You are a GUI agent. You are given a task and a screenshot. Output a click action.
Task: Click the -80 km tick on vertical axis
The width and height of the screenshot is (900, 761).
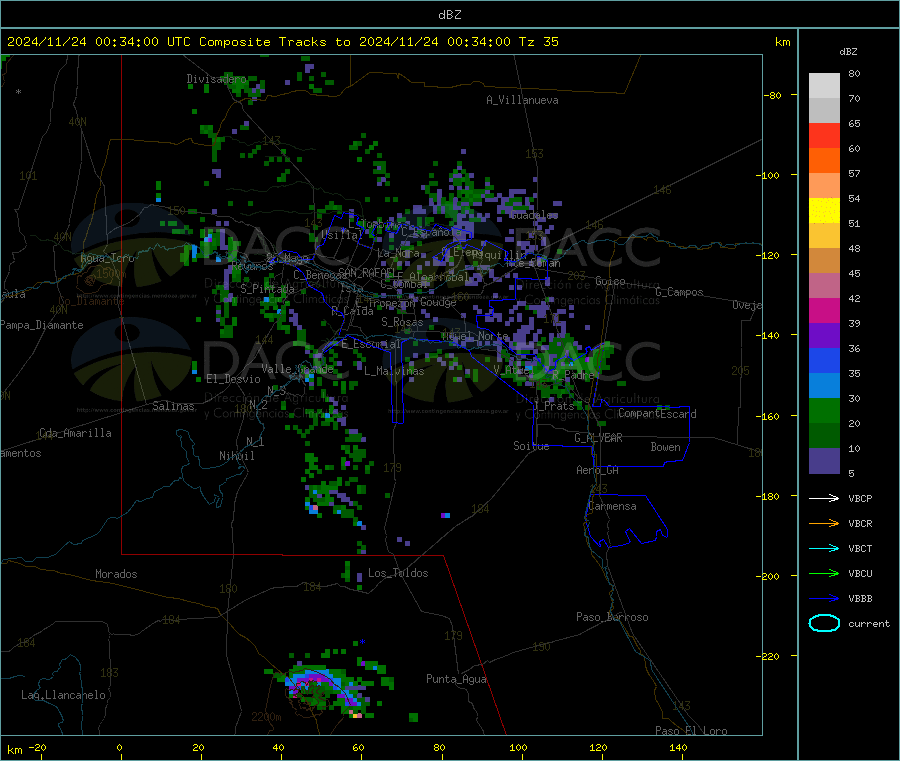click(773, 95)
